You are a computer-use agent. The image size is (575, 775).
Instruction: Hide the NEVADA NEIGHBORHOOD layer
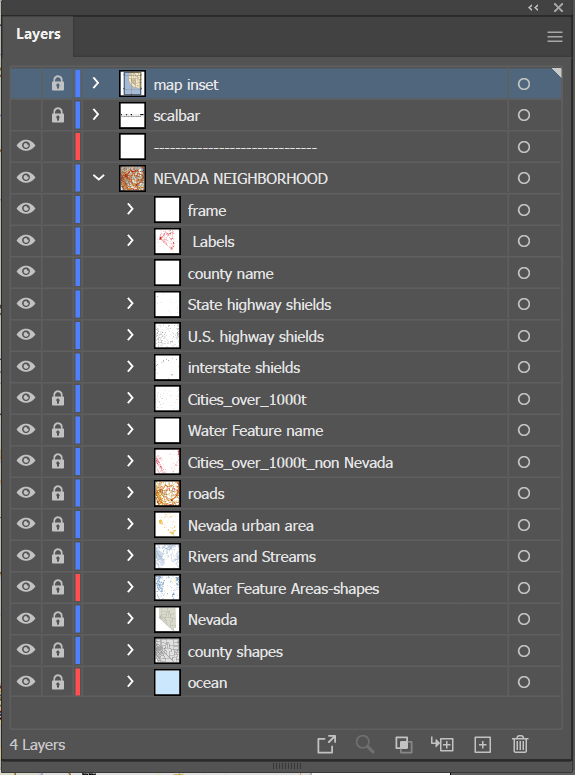coord(26,177)
